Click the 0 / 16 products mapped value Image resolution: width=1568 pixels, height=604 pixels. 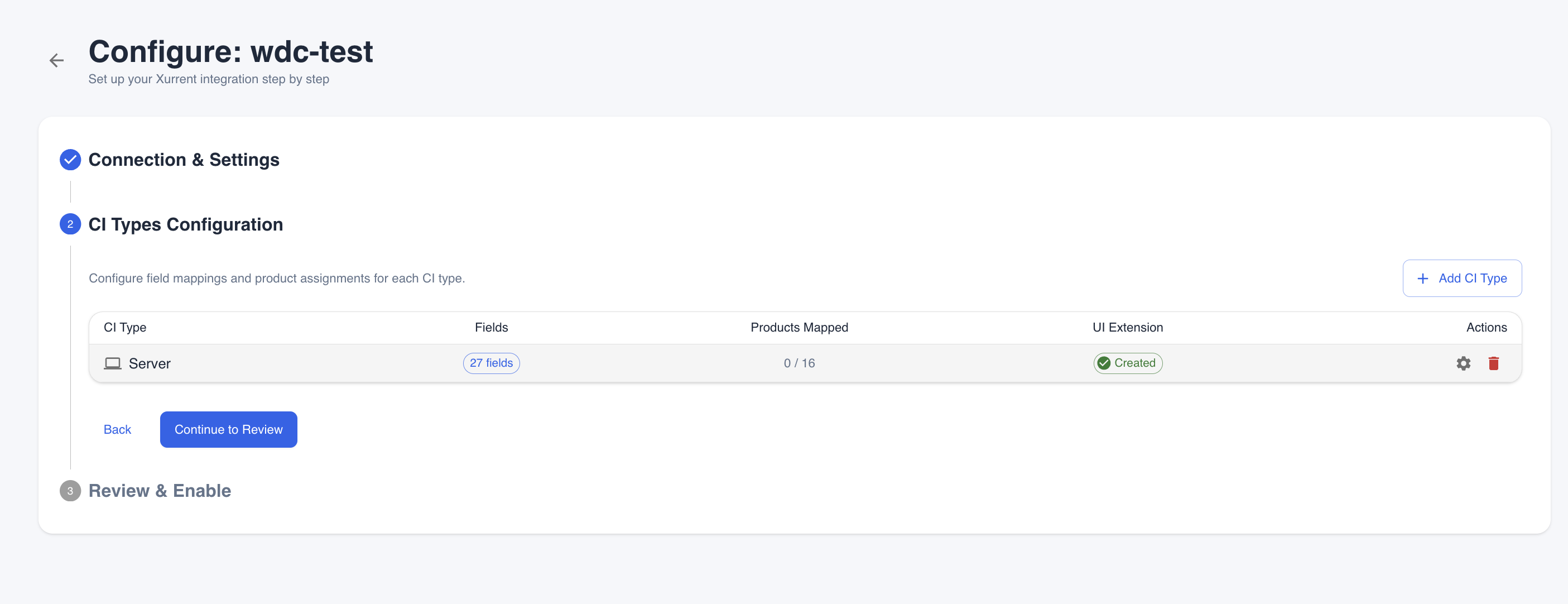tap(799, 363)
